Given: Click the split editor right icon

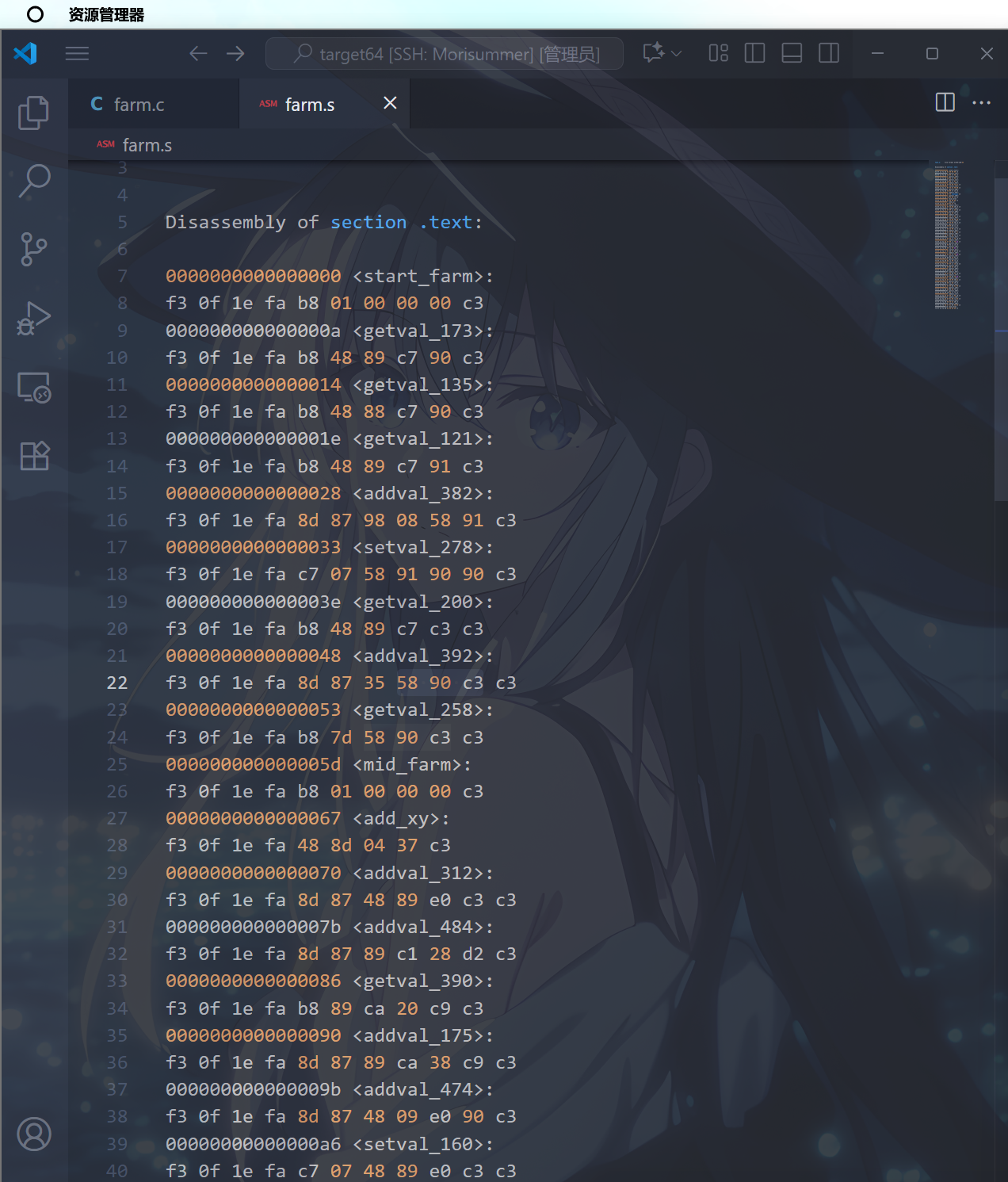Looking at the screenshot, I should point(945,102).
